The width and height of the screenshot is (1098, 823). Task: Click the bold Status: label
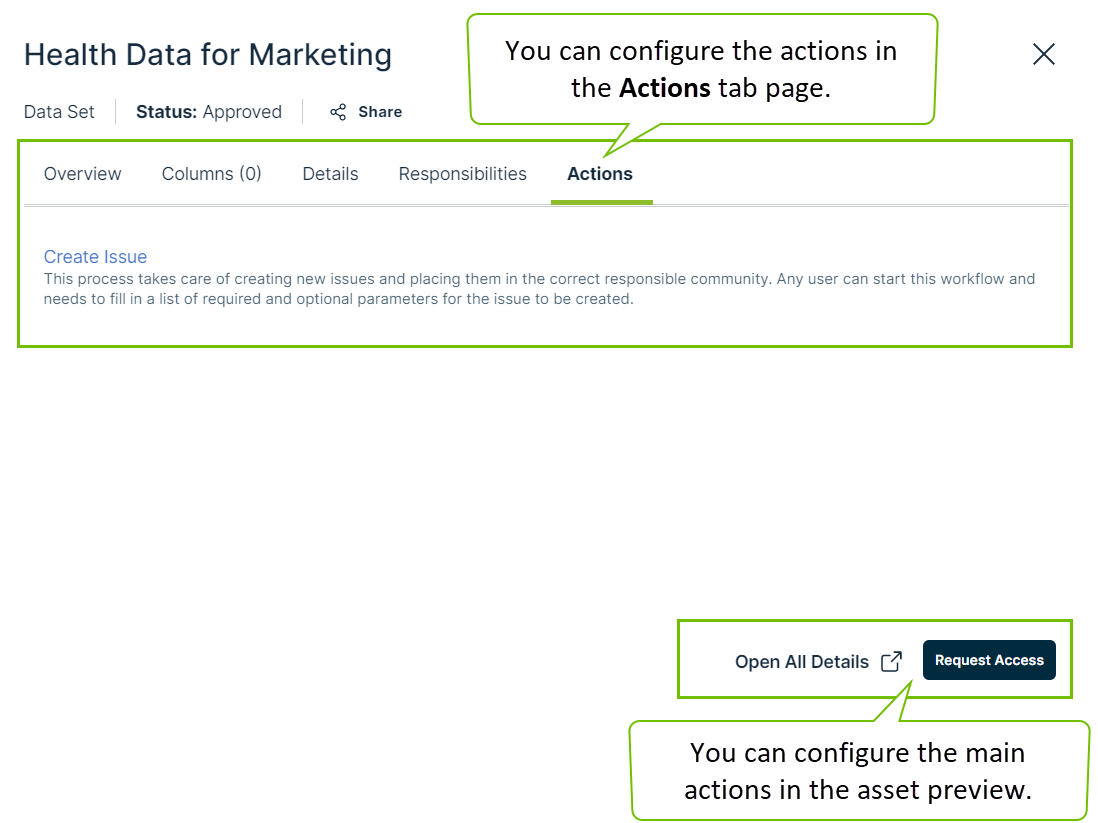click(167, 112)
